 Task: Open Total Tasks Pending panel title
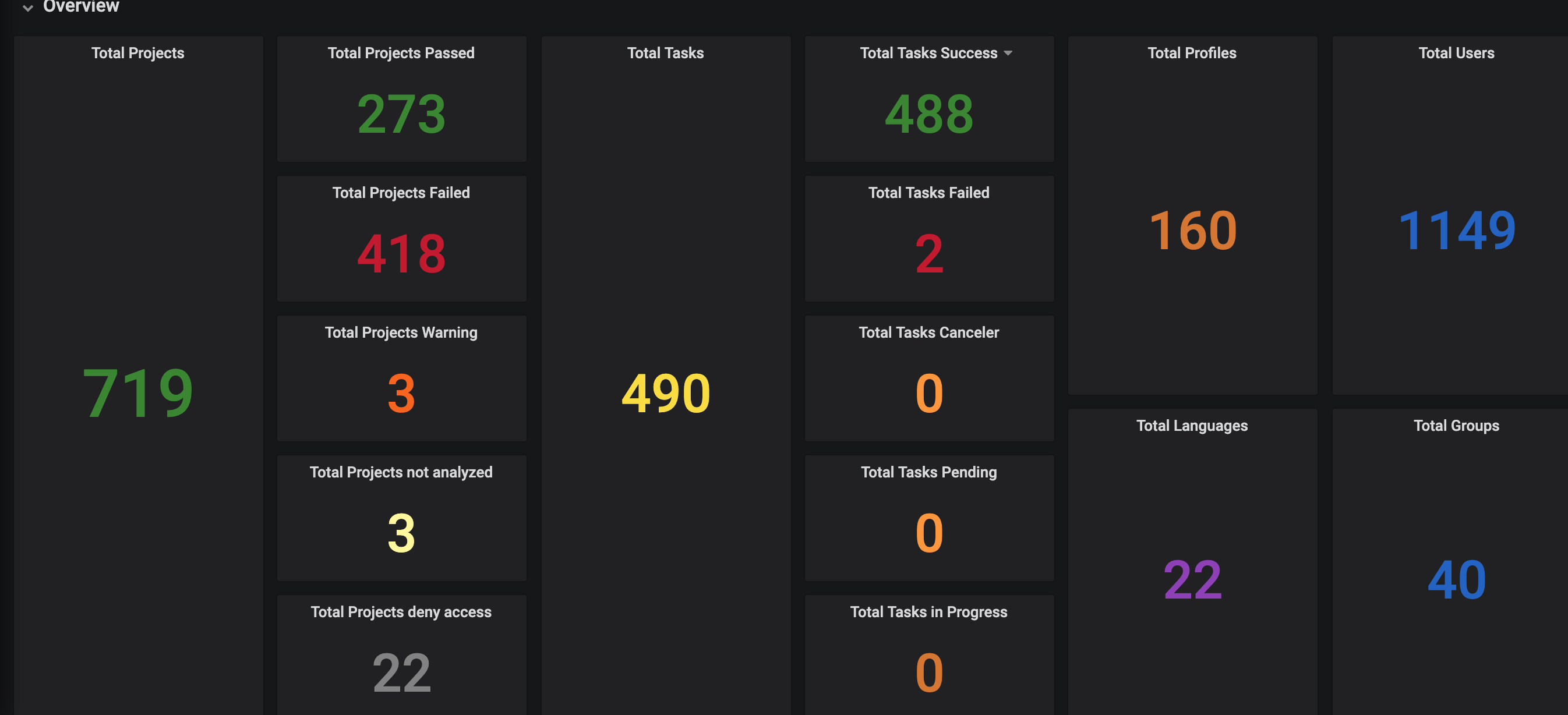pyautogui.click(x=928, y=472)
